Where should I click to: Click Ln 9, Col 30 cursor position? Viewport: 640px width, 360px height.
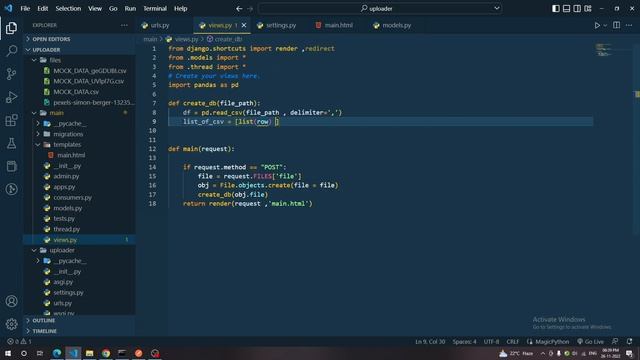[430, 342]
